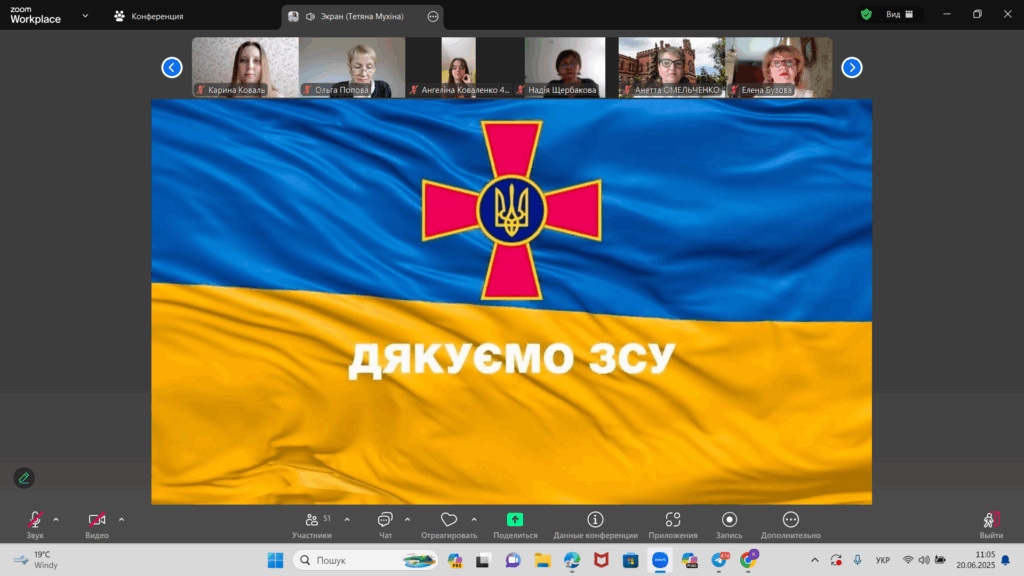The width and height of the screenshot is (1024, 576).
Task: Open the Вид view layout menu
Action: coord(900,14)
